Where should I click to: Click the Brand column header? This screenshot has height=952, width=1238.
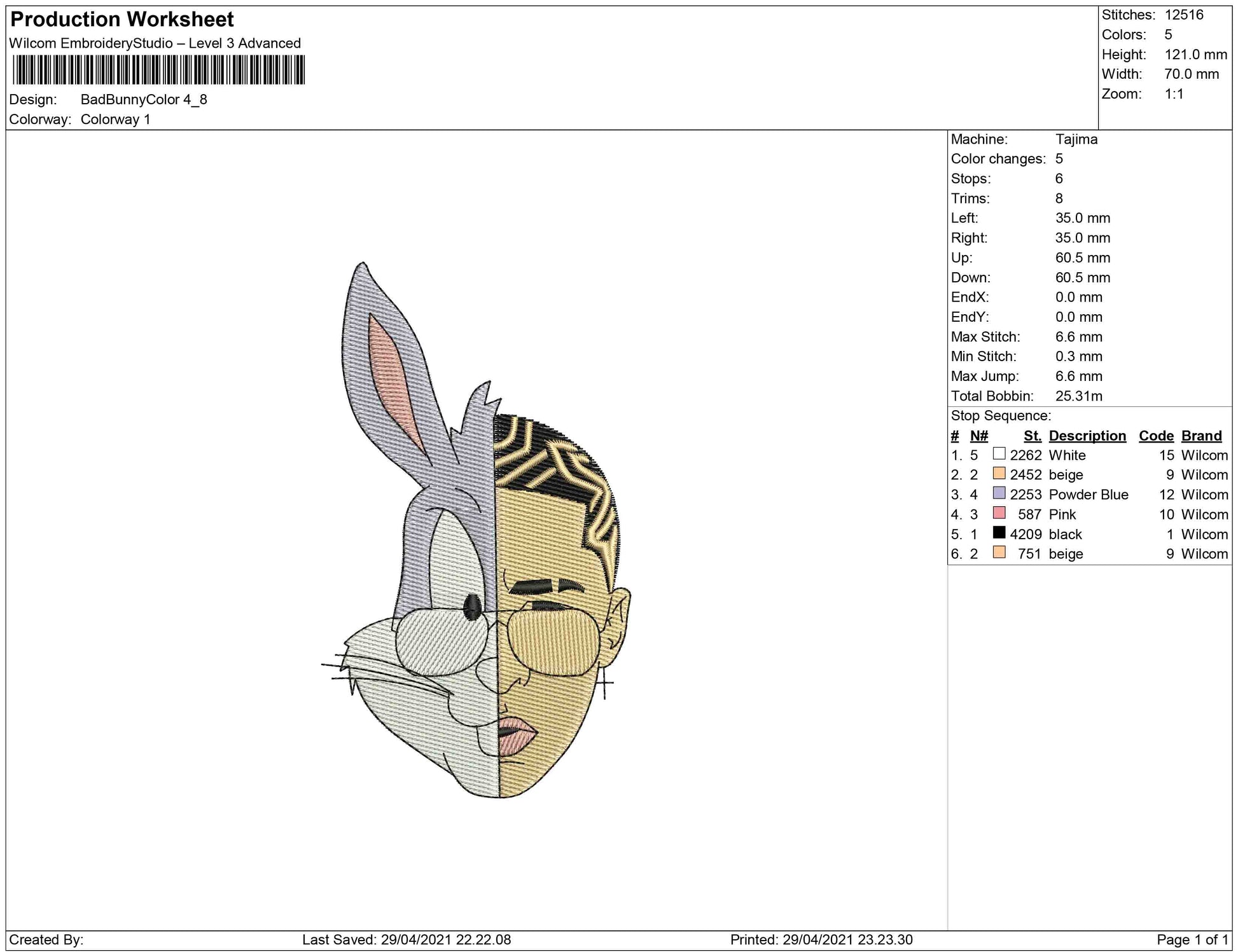tap(1201, 436)
